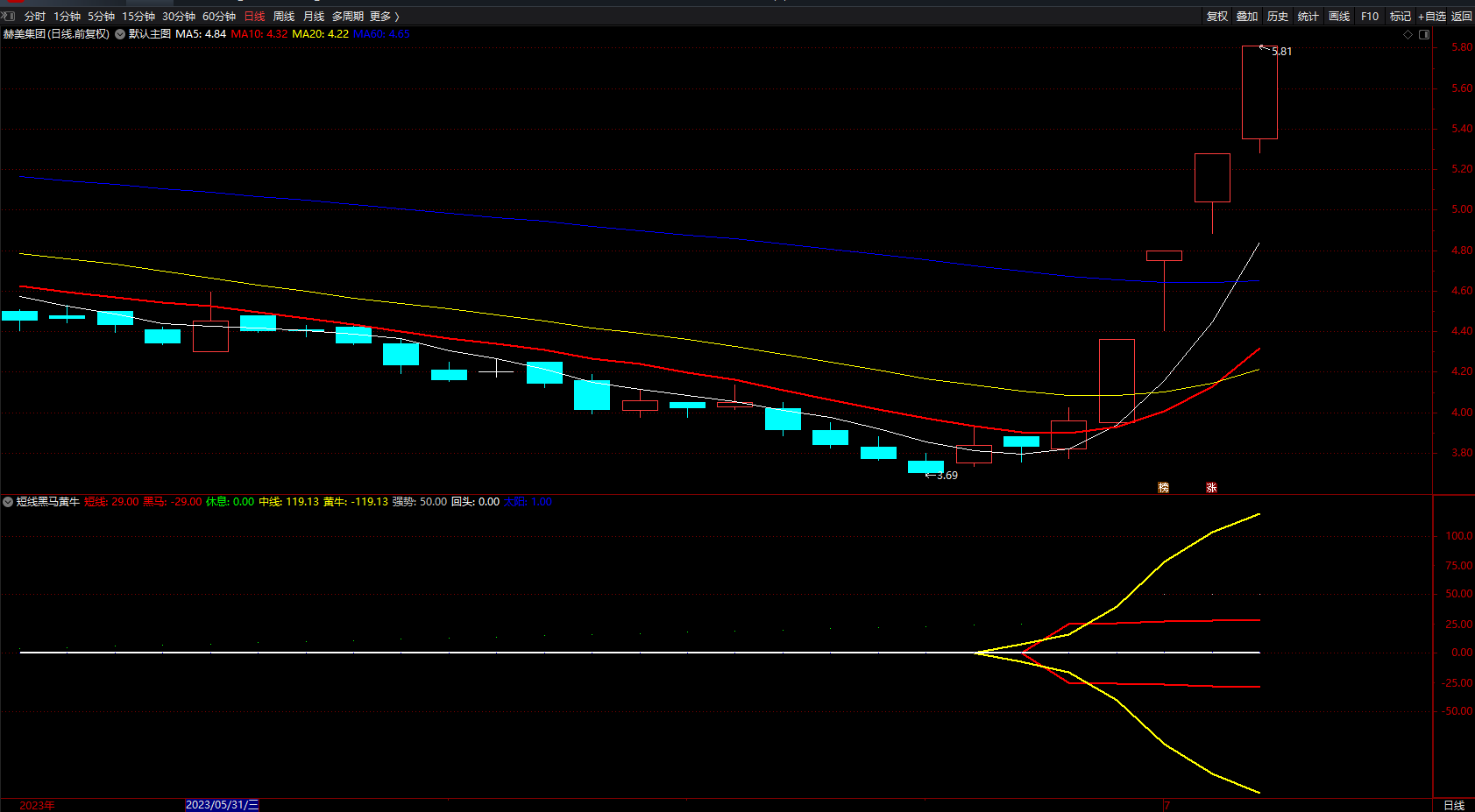Screen dimensions: 1475x812
Task: Click the -50.00 indicator axis label
Action: tap(1457, 711)
